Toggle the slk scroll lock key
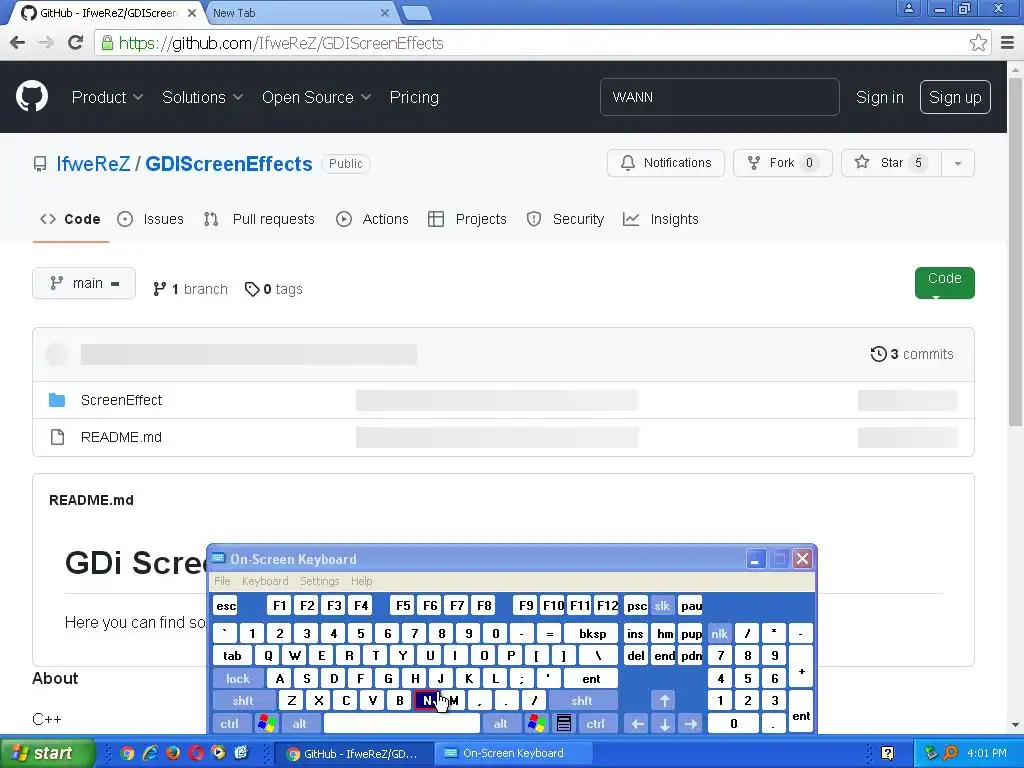1024x768 pixels. (662, 606)
